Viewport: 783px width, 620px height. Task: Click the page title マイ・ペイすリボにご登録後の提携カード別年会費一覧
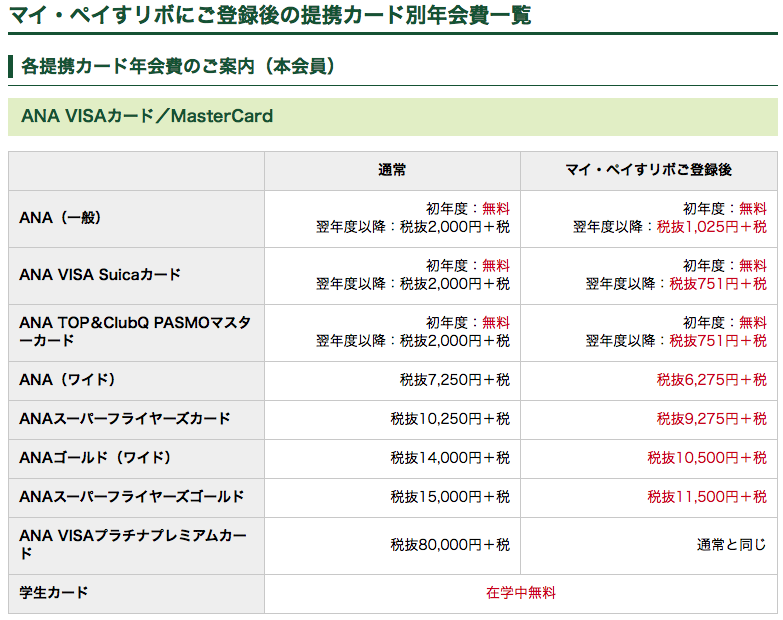[270, 15]
